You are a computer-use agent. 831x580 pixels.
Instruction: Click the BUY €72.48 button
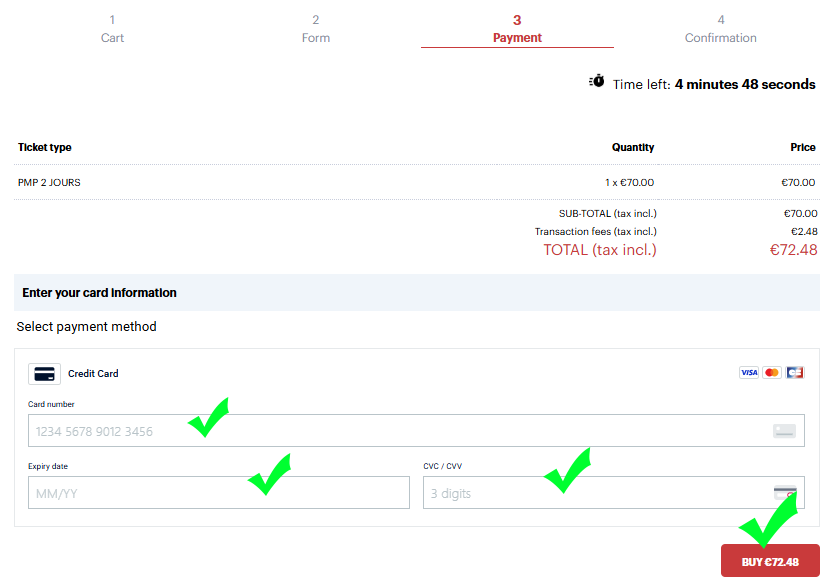(770, 561)
